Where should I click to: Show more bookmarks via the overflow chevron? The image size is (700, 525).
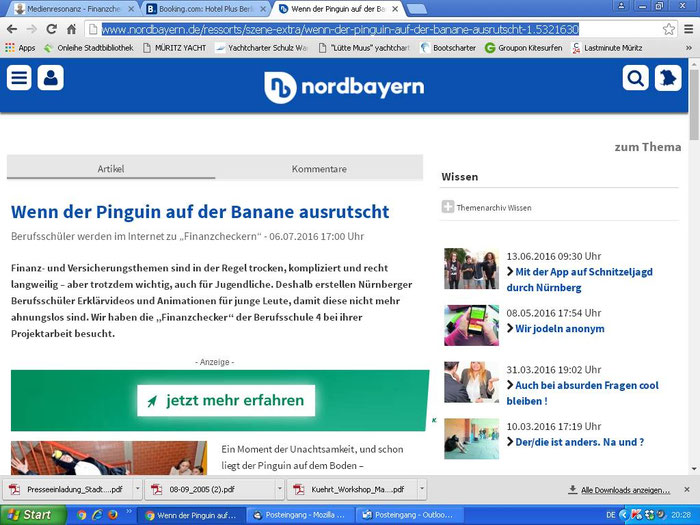(x=689, y=48)
